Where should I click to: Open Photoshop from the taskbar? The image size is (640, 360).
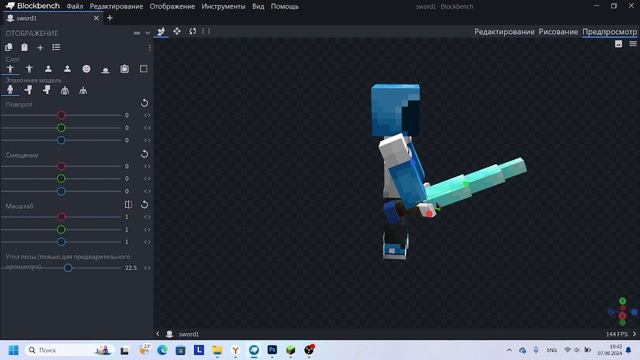point(272,350)
